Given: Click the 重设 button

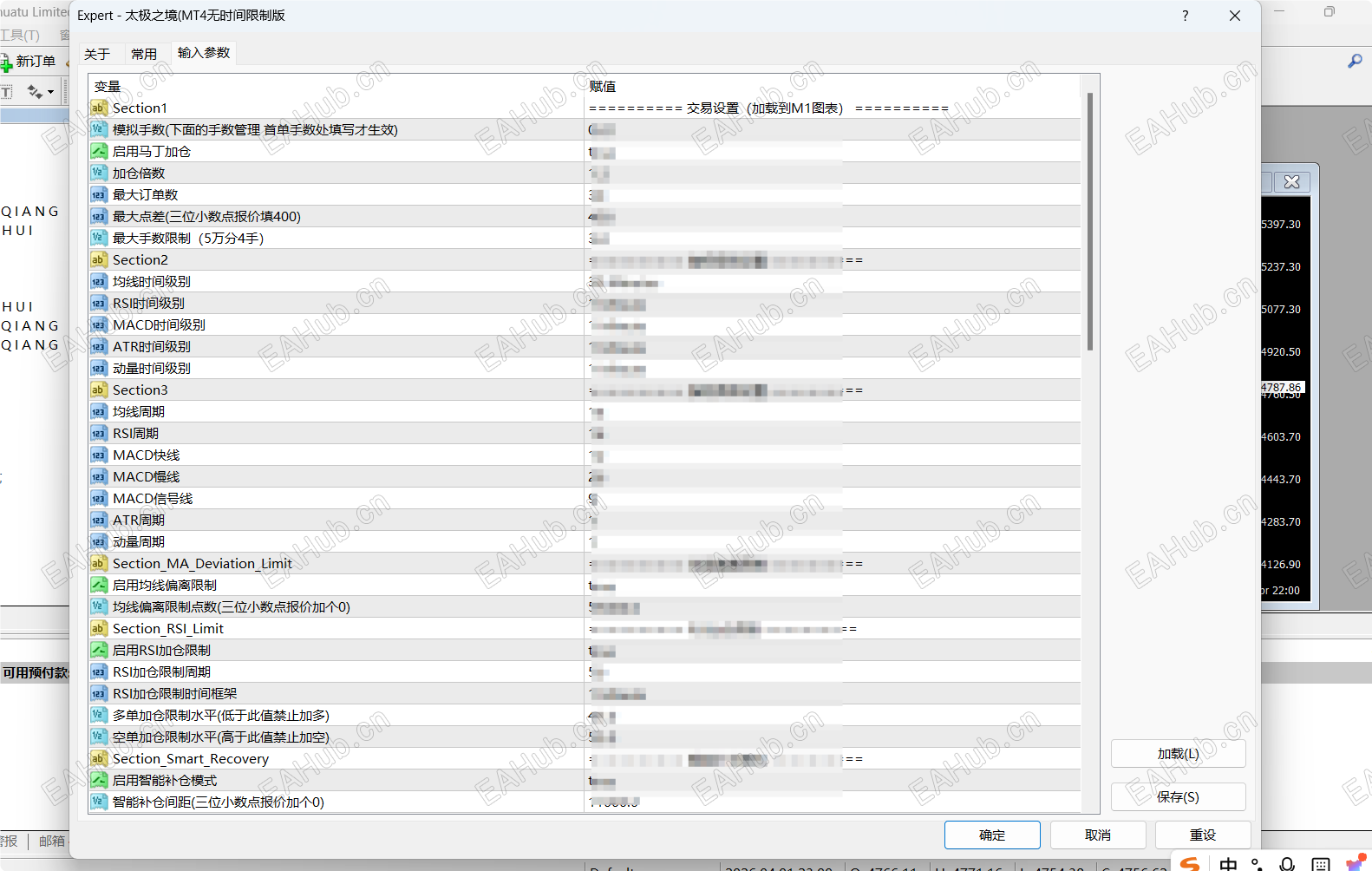Looking at the screenshot, I should tap(1203, 835).
